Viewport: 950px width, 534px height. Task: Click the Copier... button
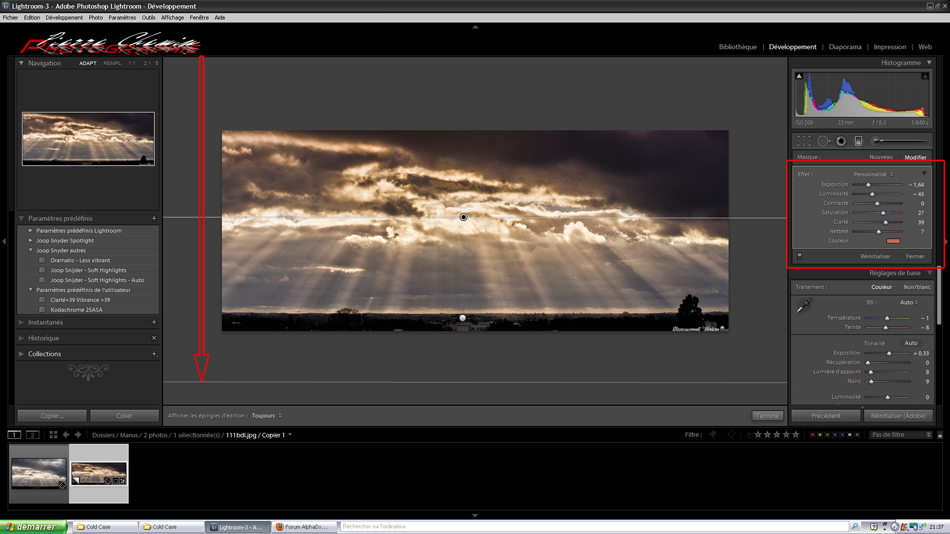coord(52,416)
